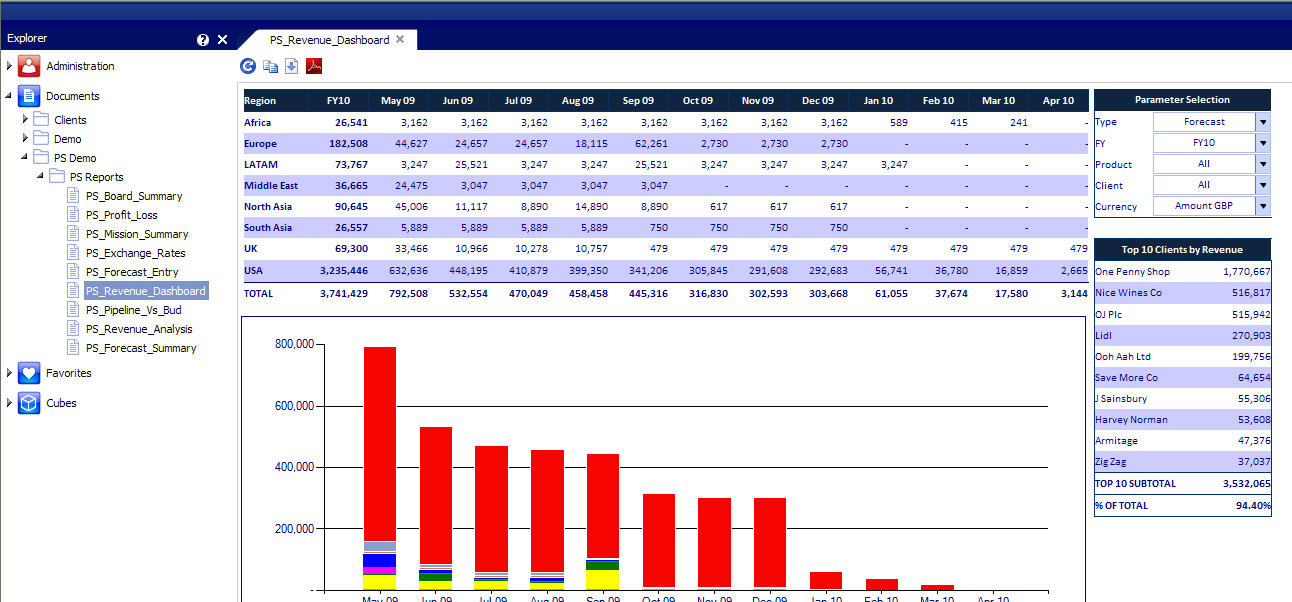Image resolution: width=1292 pixels, height=602 pixels.
Task: Click the USA FY10 value 3,235,446
Action: click(344, 271)
